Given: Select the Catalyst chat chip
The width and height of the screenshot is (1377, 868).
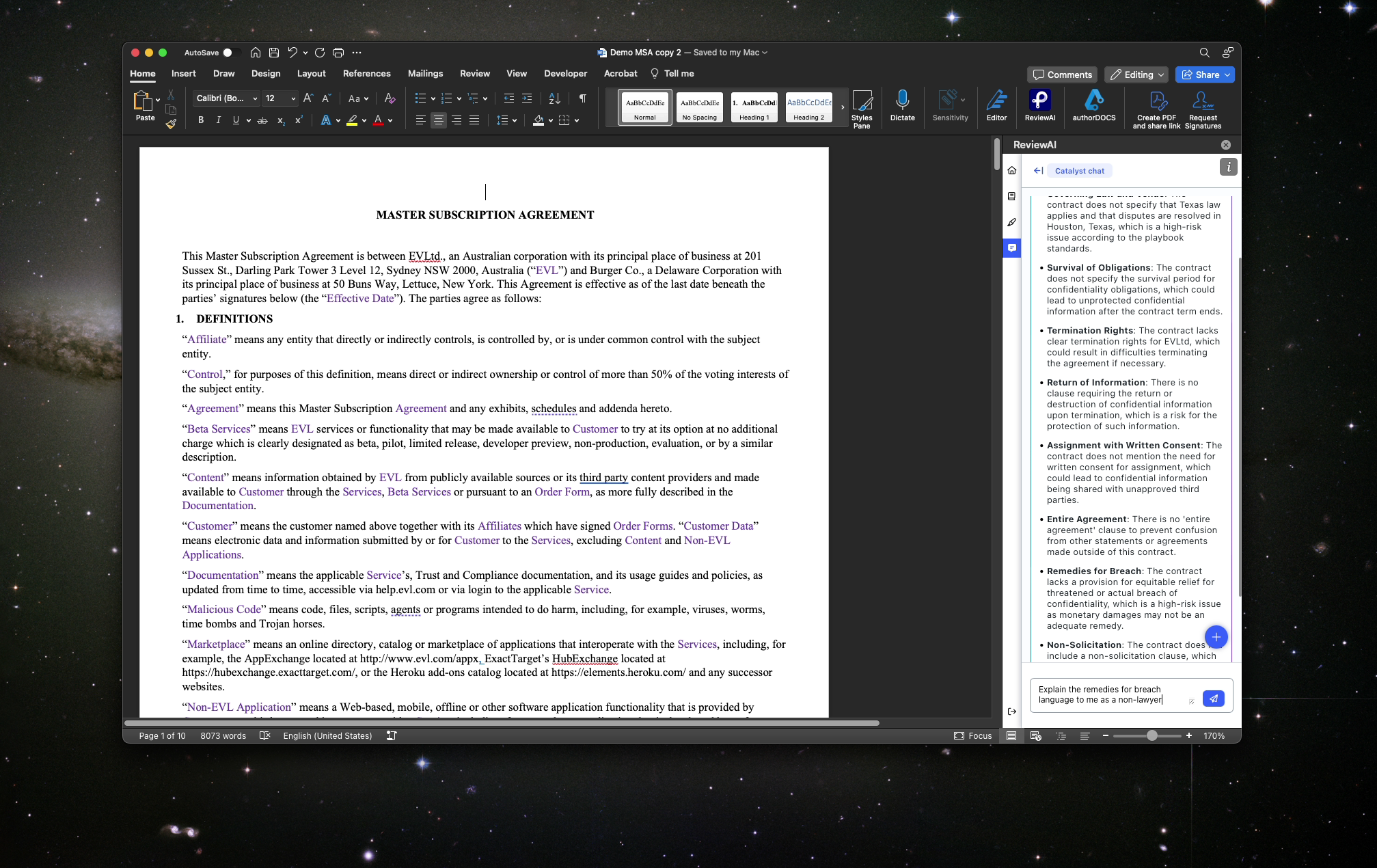Looking at the screenshot, I should pyautogui.click(x=1079, y=171).
